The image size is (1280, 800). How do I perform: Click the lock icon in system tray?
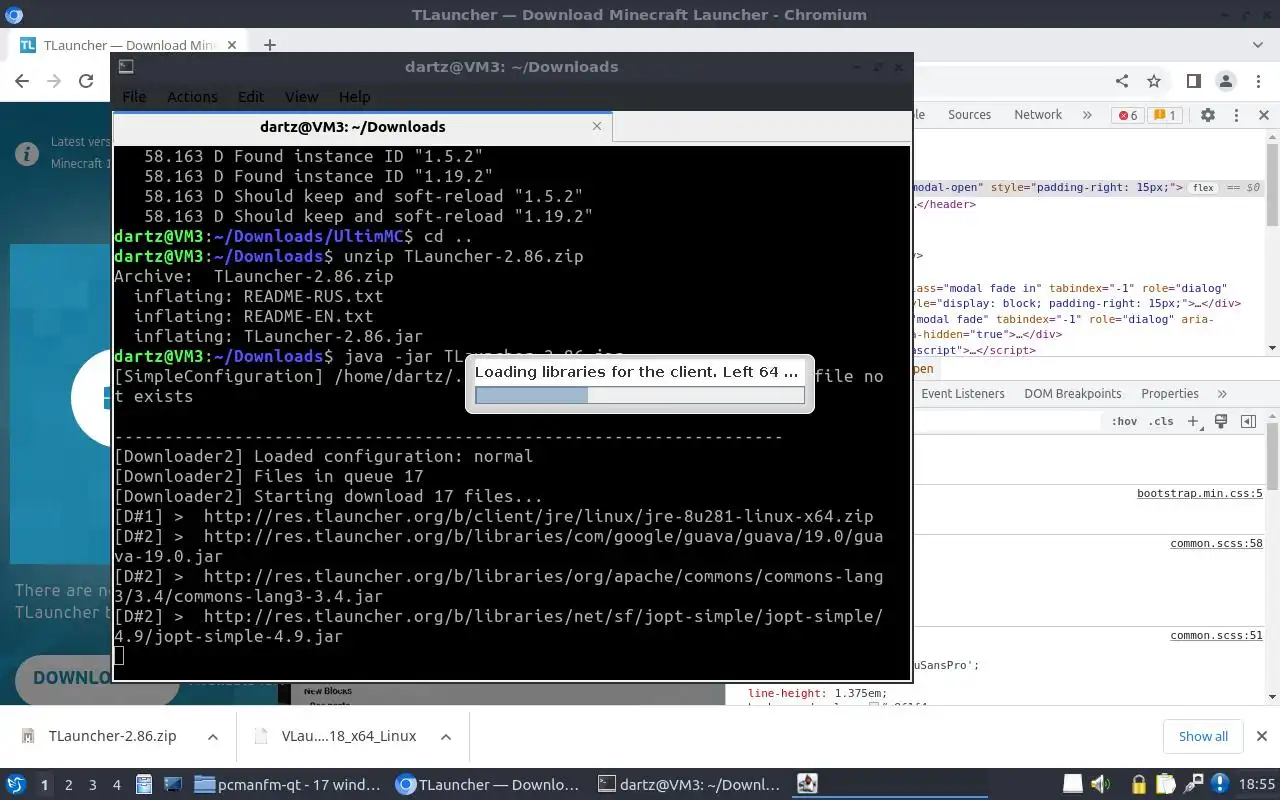(x=1139, y=785)
